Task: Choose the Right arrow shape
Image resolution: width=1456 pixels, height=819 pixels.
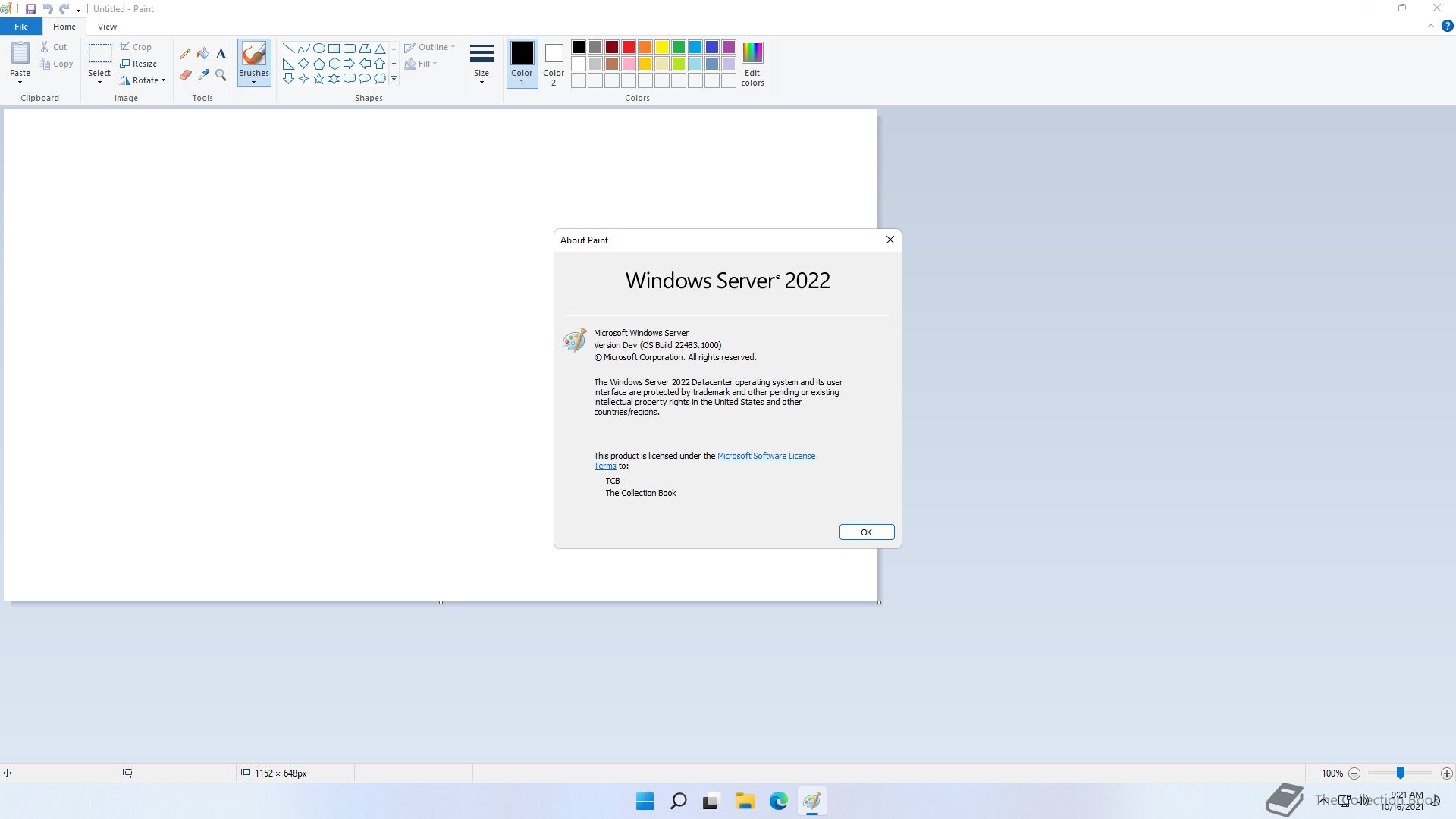Action: (x=349, y=64)
